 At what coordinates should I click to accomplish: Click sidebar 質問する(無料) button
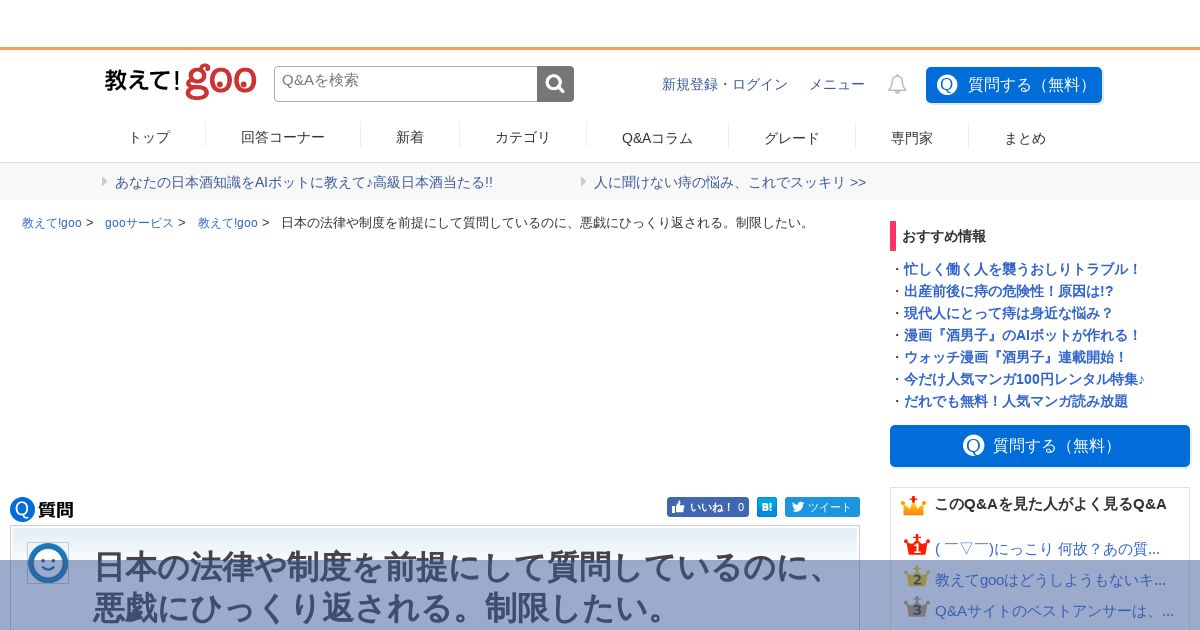pyautogui.click(x=1040, y=446)
